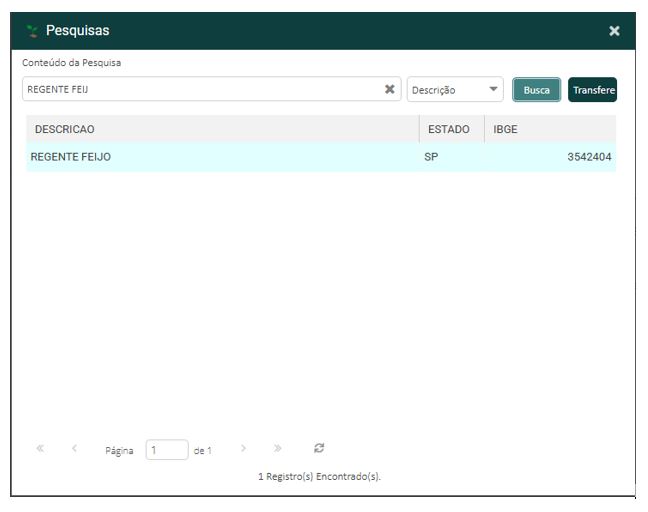Go to the next results page

[x=242, y=450]
